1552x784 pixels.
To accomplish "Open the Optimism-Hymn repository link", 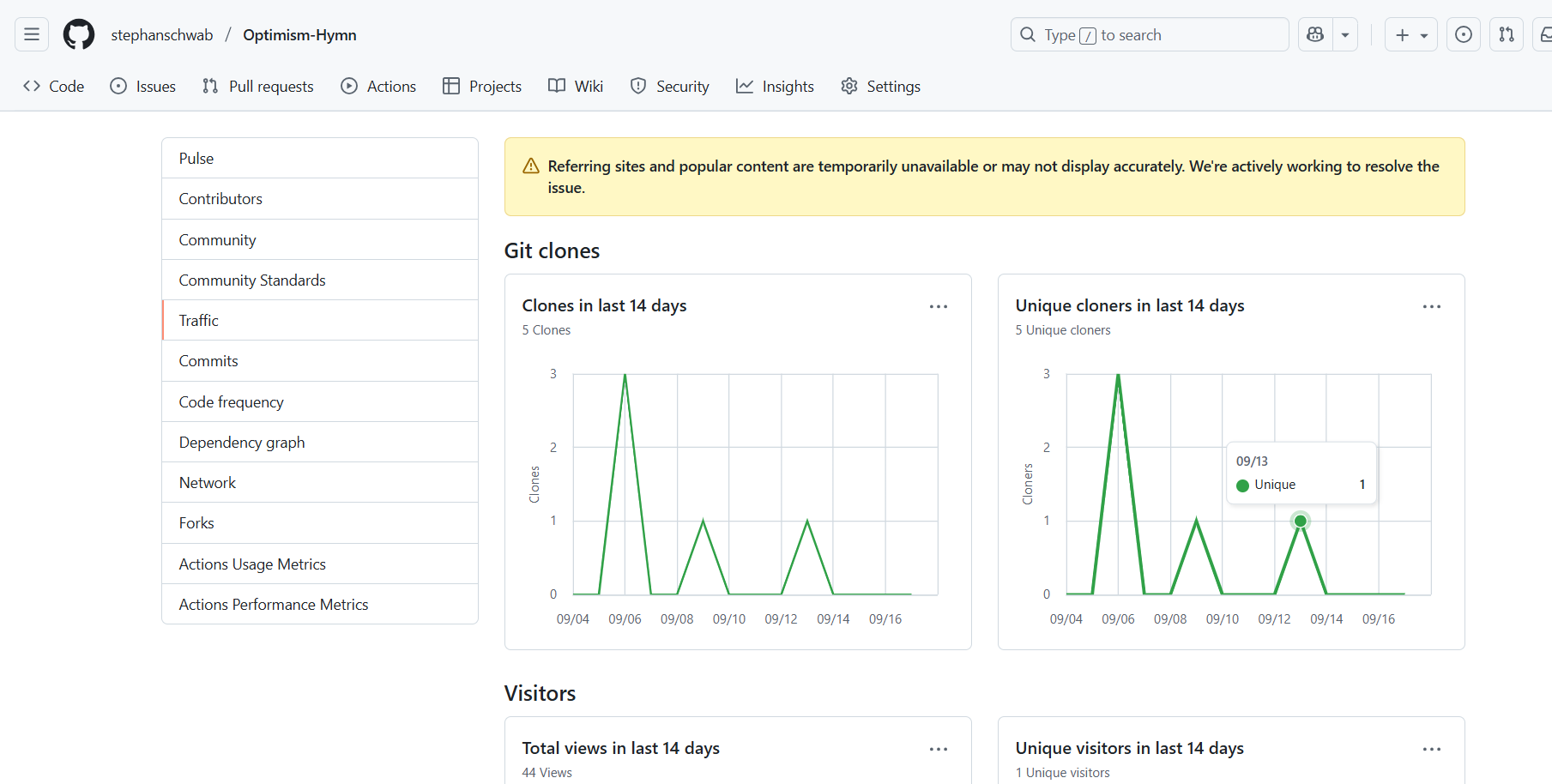I will 299,35.
